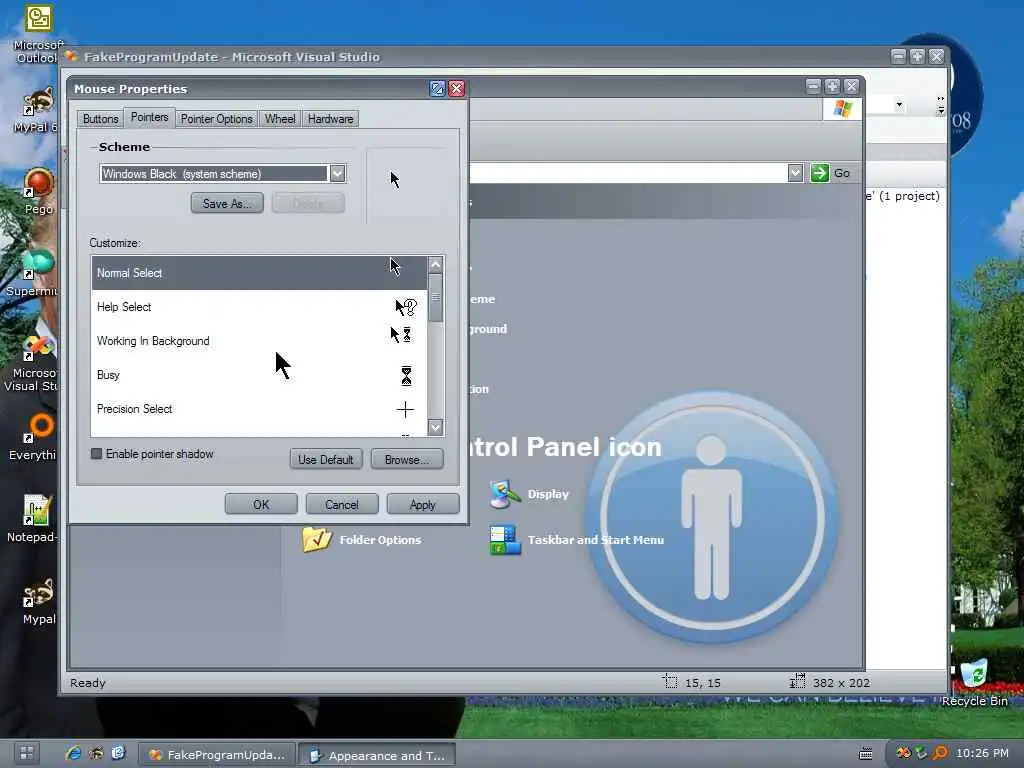Viewport: 1024px width, 768px height.
Task: Click the Windows Black scheme combo box
Action: [x=223, y=174]
